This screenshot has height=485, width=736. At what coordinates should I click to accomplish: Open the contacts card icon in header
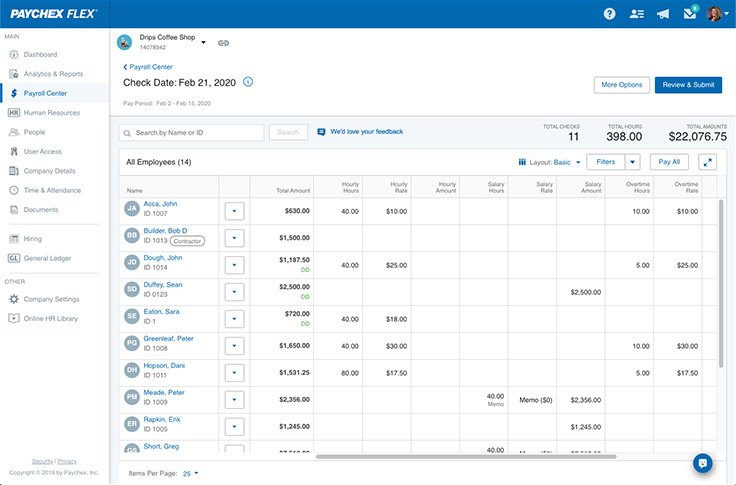(x=636, y=14)
